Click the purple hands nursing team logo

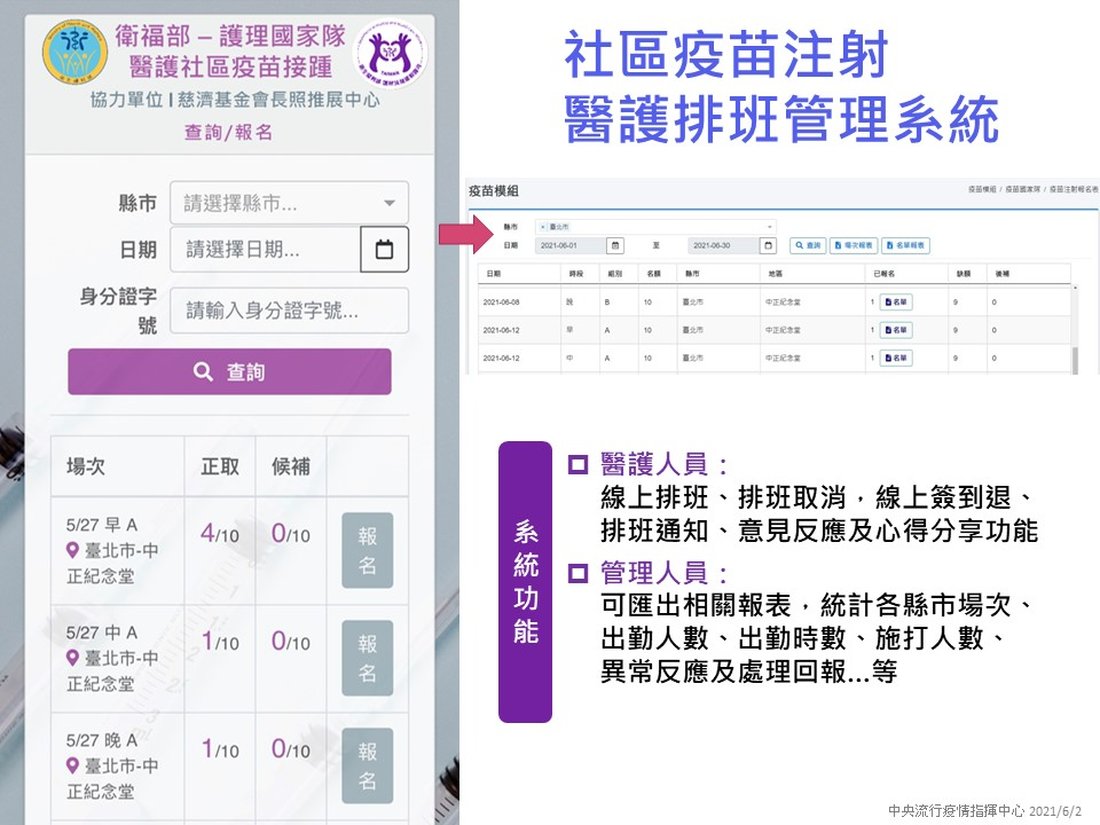click(x=389, y=54)
